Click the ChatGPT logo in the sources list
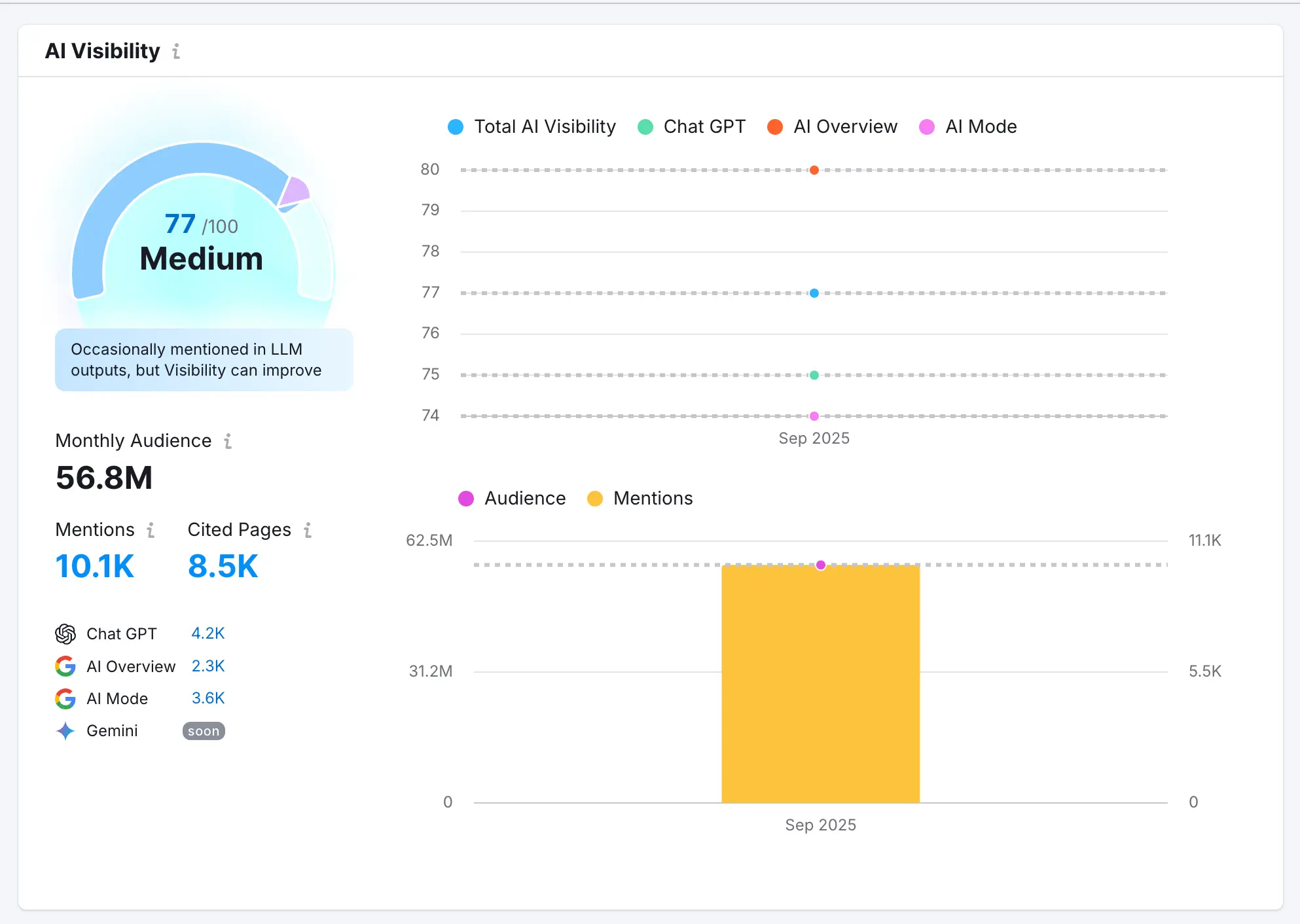 click(65, 633)
